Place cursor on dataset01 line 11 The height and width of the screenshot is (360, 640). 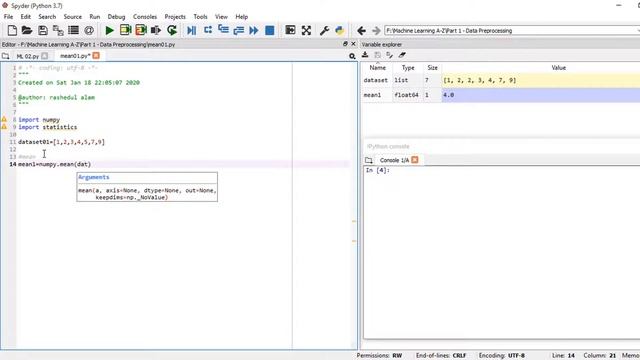[61, 142]
